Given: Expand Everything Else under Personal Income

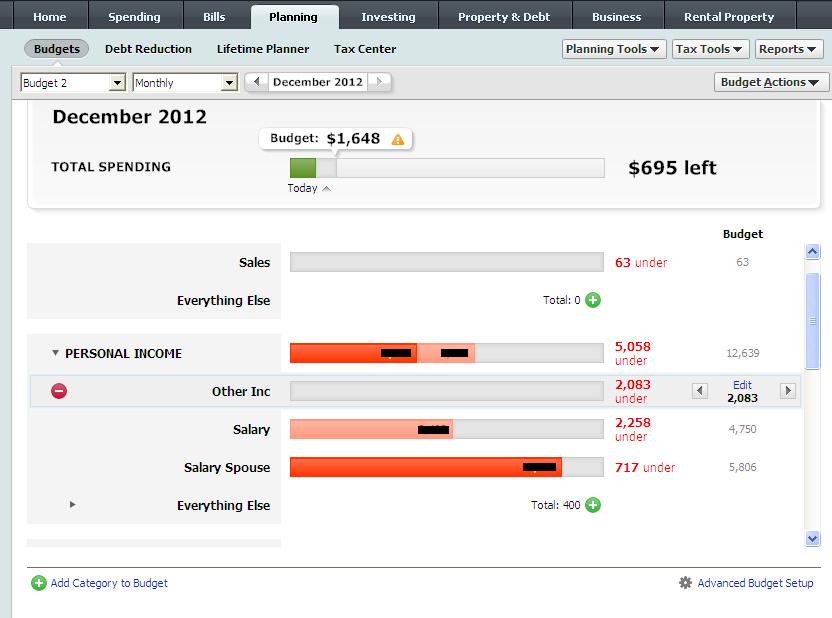Looking at the screenshot, I should 73,504.
